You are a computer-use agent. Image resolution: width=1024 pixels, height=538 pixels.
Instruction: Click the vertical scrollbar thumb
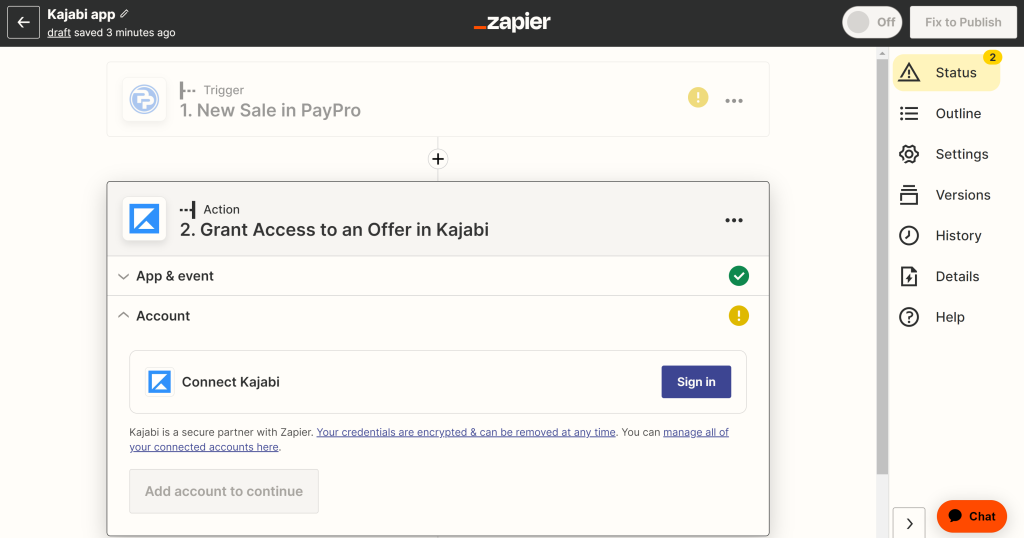pyautogui.click(x=882, y=266)
